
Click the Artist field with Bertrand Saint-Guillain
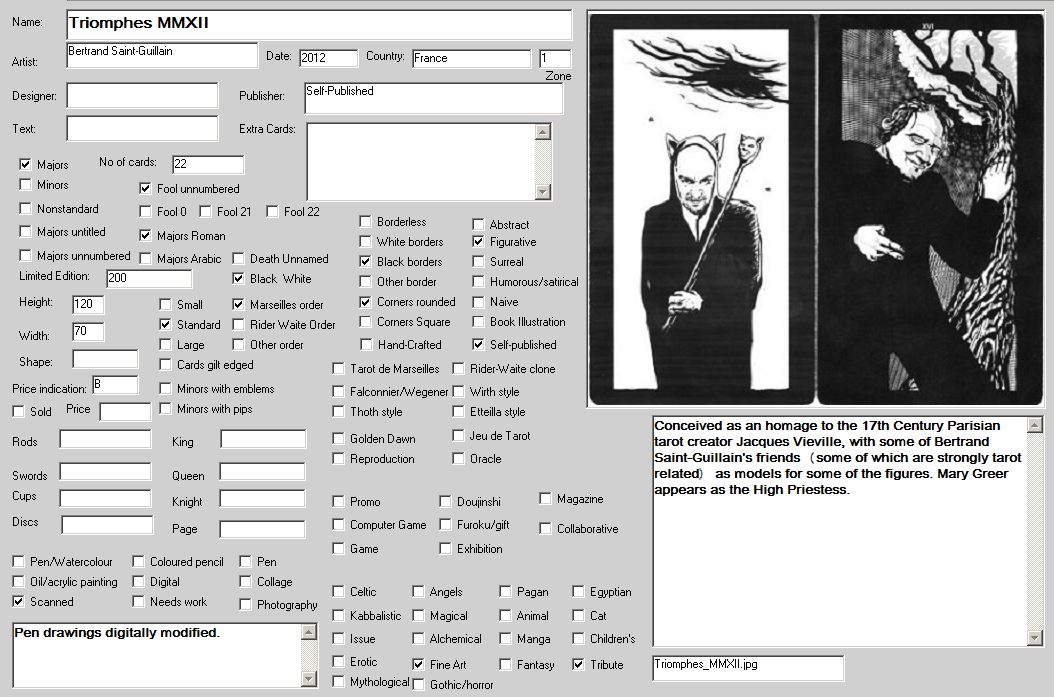click(x=162, y=55)
